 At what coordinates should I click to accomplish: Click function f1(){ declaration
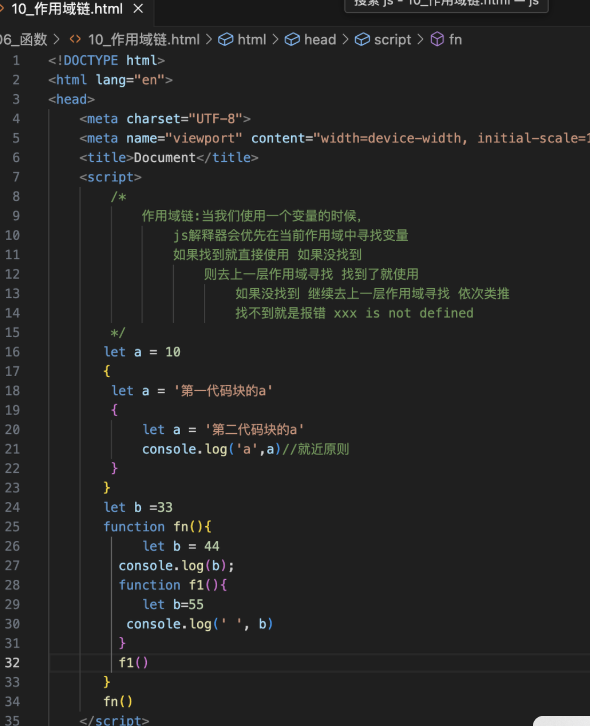click(173, 585)
